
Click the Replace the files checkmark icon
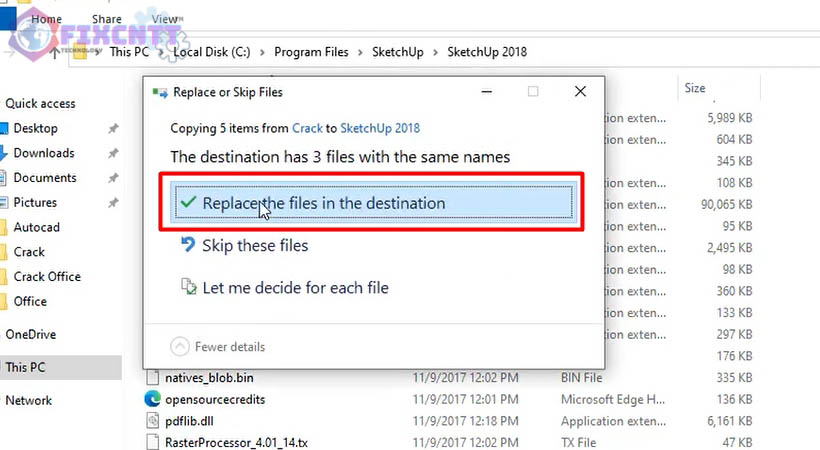(186, 203)
